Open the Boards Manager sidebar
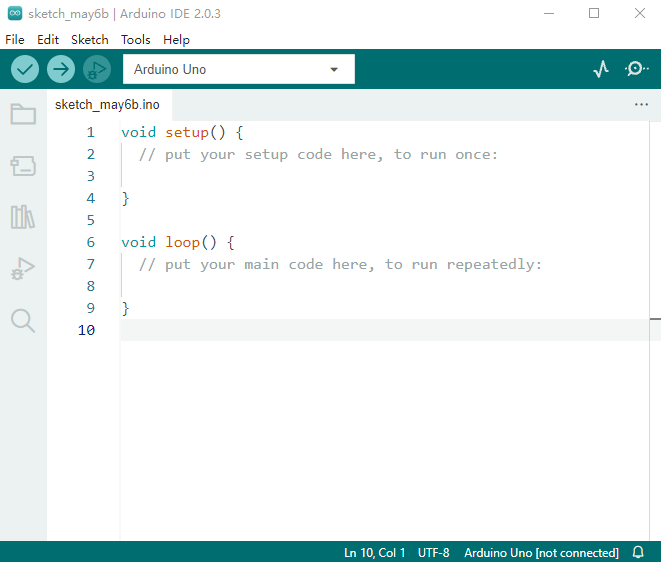661x562 pixels. tap(23, 166)
